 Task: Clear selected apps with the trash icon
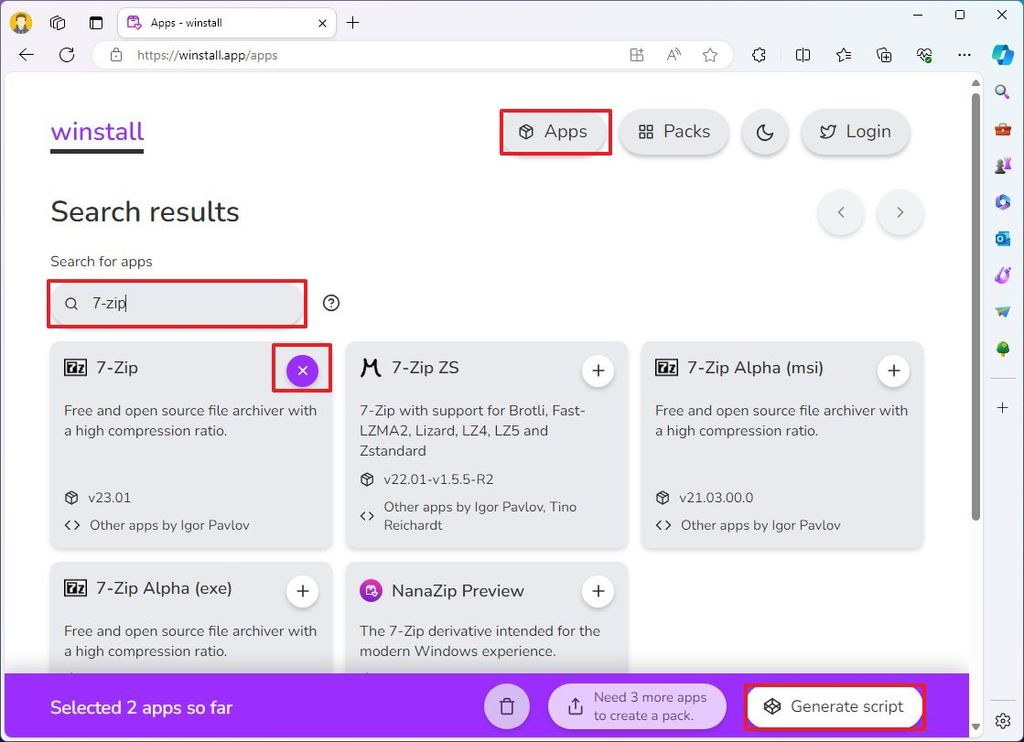coord(507,706)
